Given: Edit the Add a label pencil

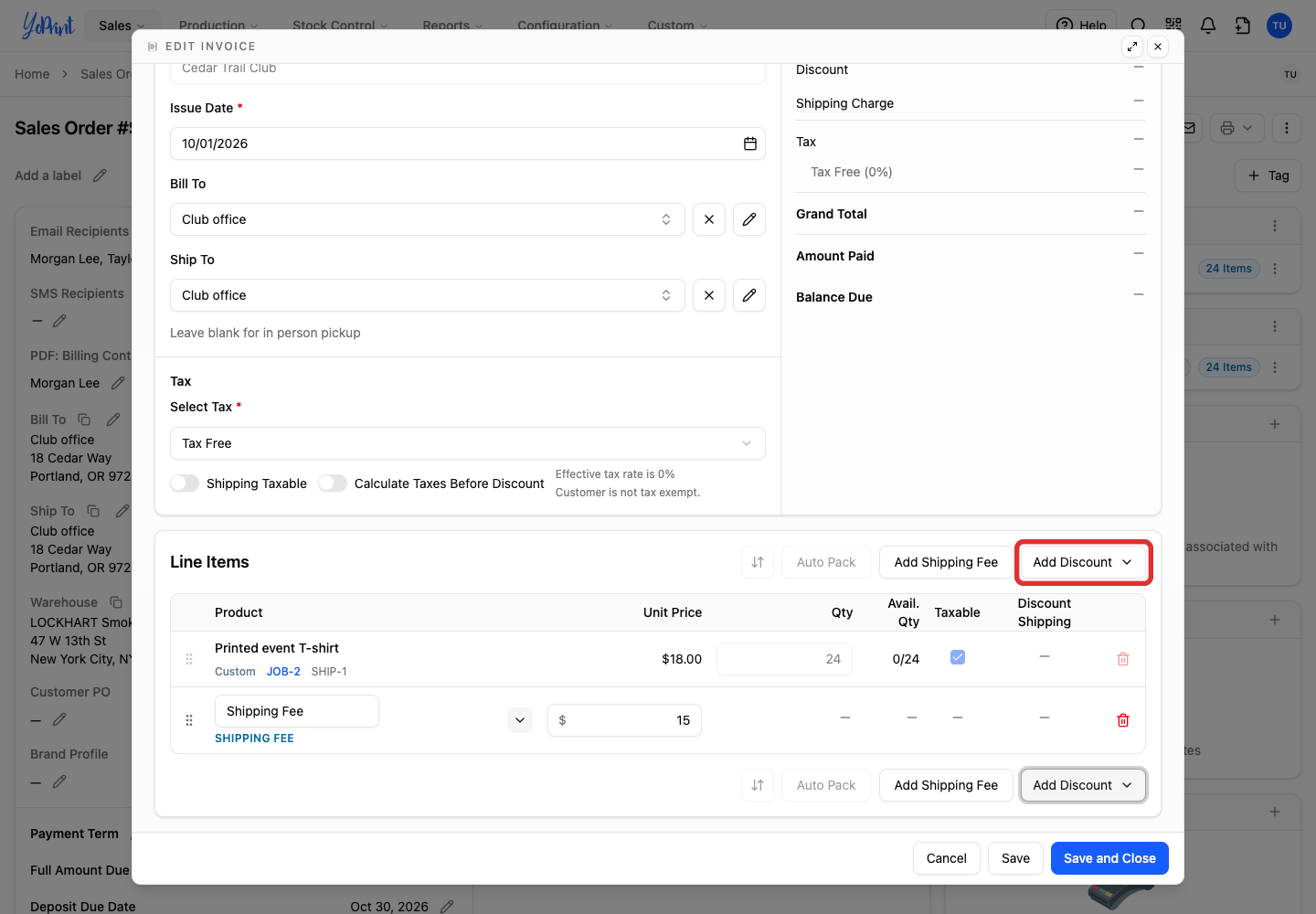Looking at the screenshot, I should (100, 175).
